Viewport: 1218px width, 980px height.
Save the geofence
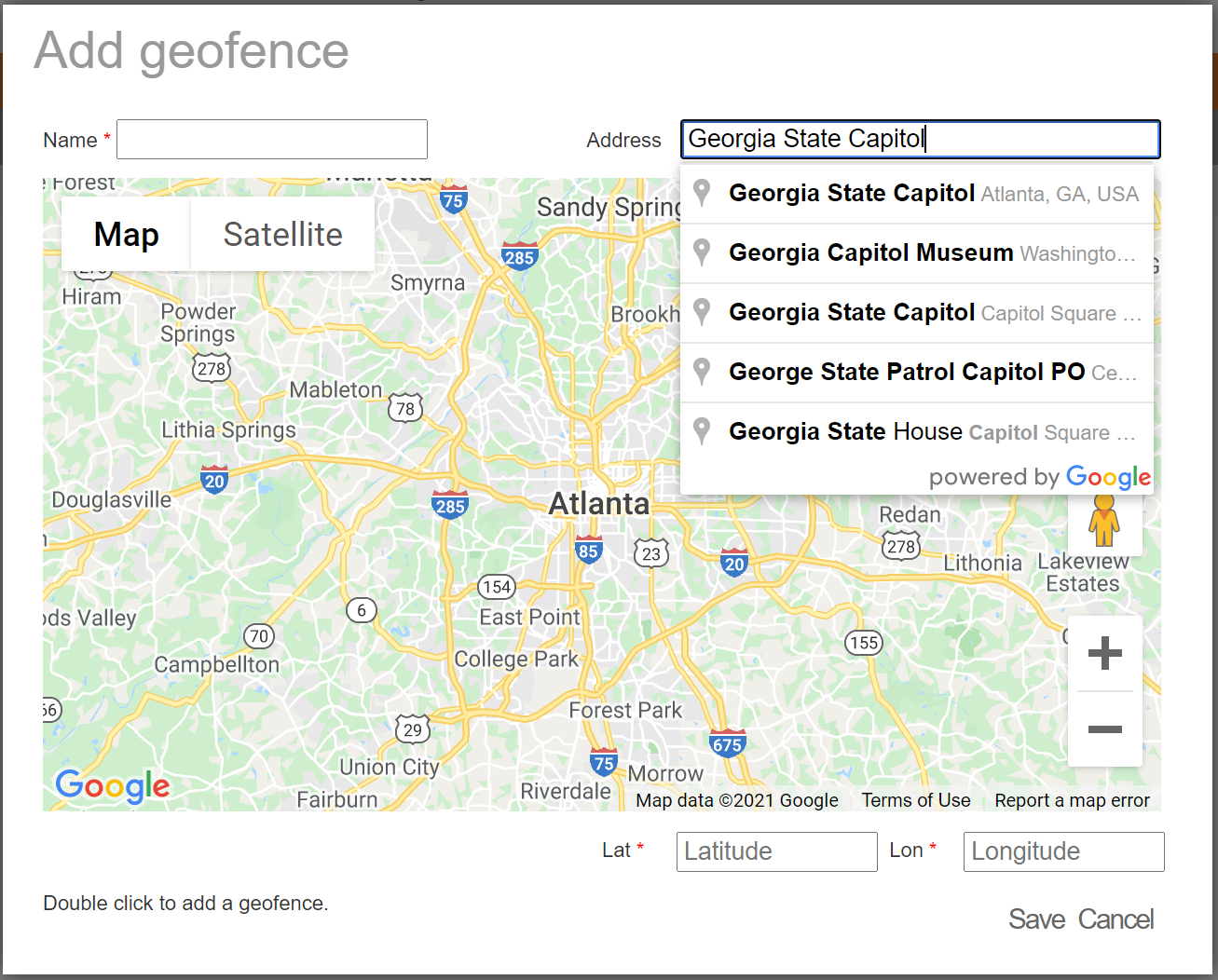tap(1036, 919)
